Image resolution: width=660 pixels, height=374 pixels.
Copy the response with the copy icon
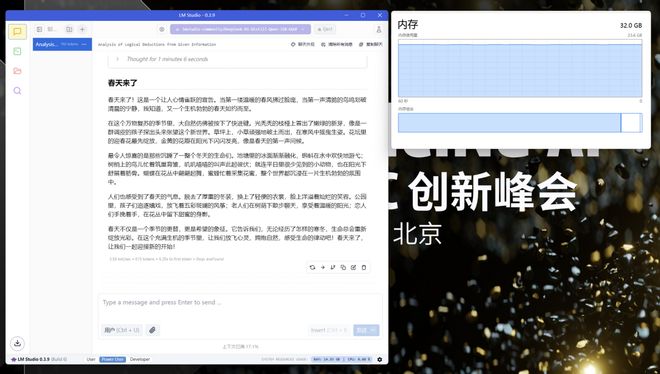[x=343, y=267]
